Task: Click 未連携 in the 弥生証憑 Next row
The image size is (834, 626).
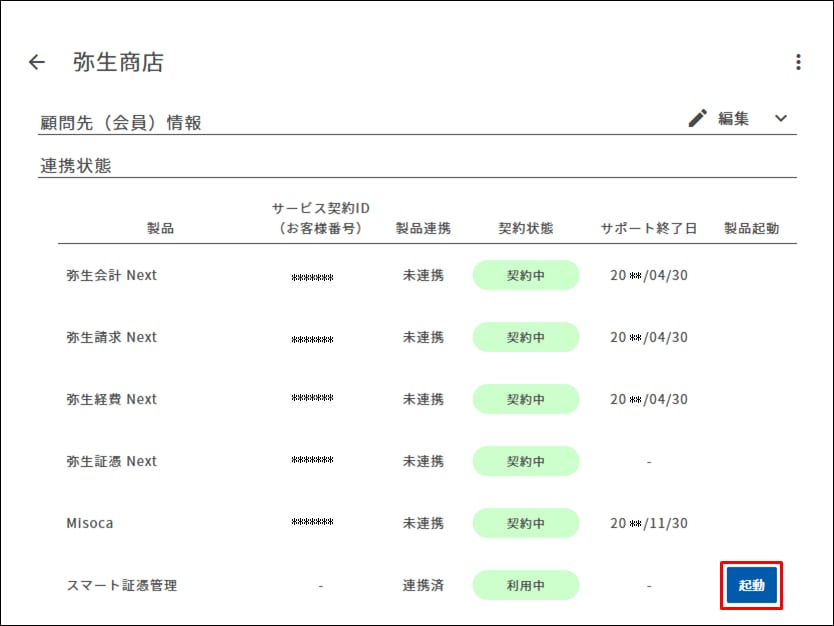Action: tap(423, 461)
